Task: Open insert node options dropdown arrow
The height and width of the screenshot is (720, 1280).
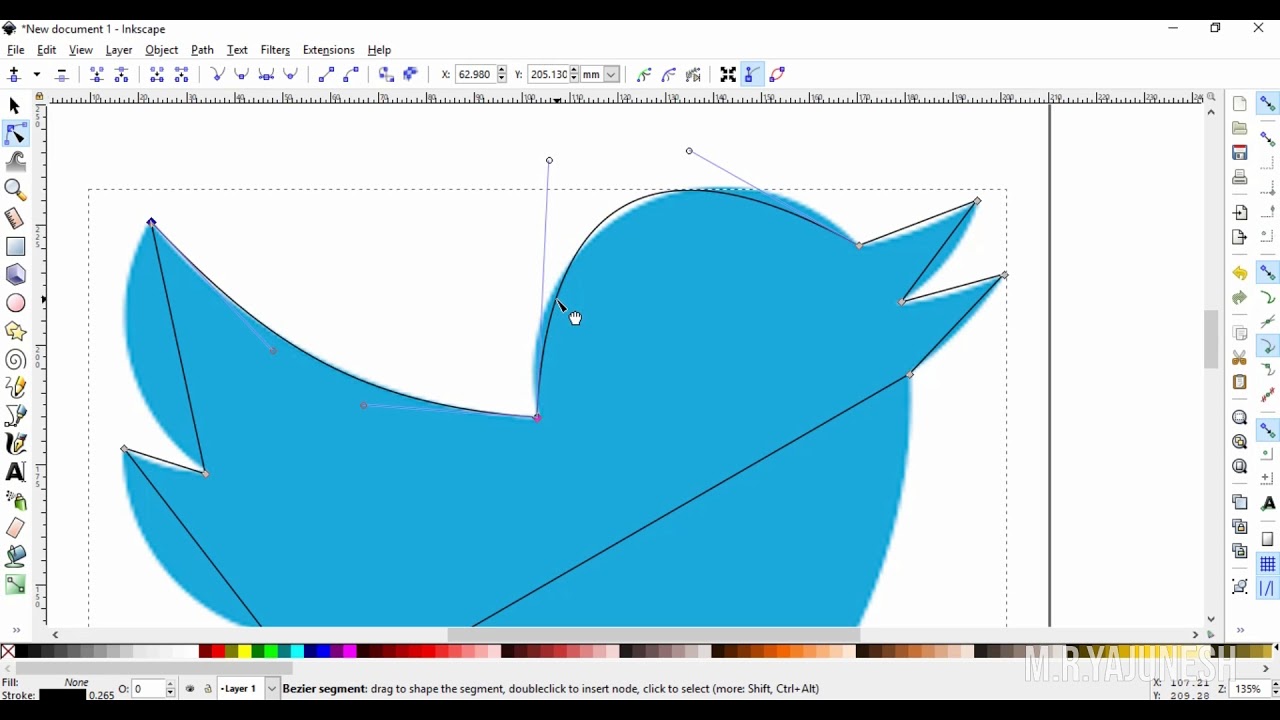Action: pos(37,75)
